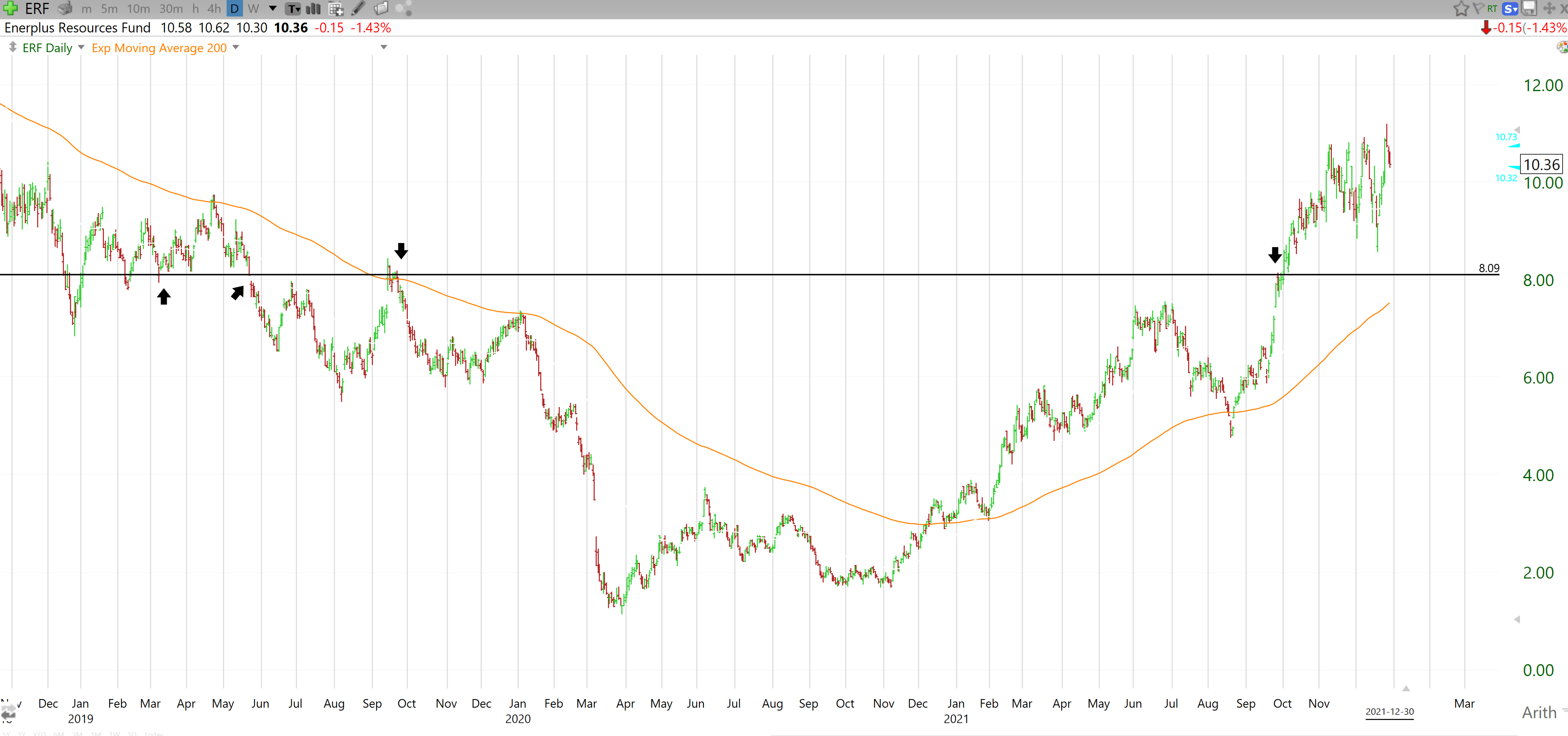The image size is (1568, 736).
Task: Click the save floppy disk icon
Action: click(x=1529, y=9)
